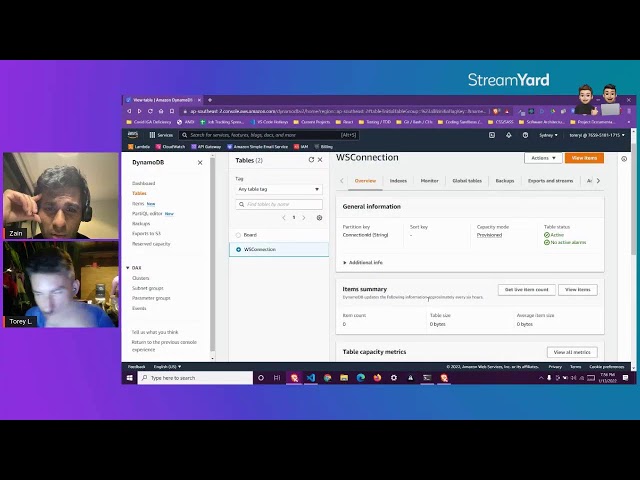
Task: Open Exports to S3 in sidebar
Action: (146, 233)
